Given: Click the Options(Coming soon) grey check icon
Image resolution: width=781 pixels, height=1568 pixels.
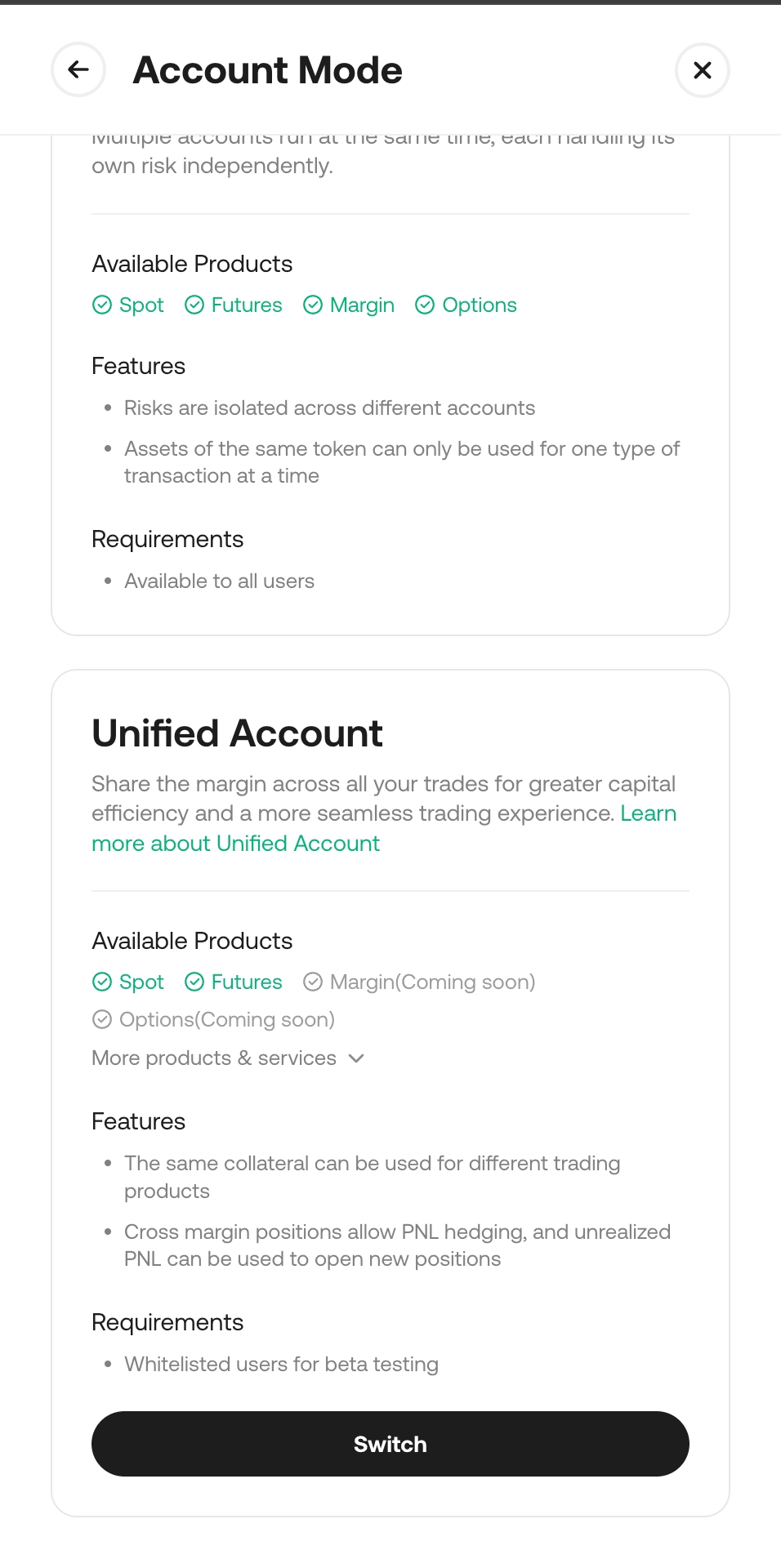Looking at the screenshot, I should point(102,1019).
